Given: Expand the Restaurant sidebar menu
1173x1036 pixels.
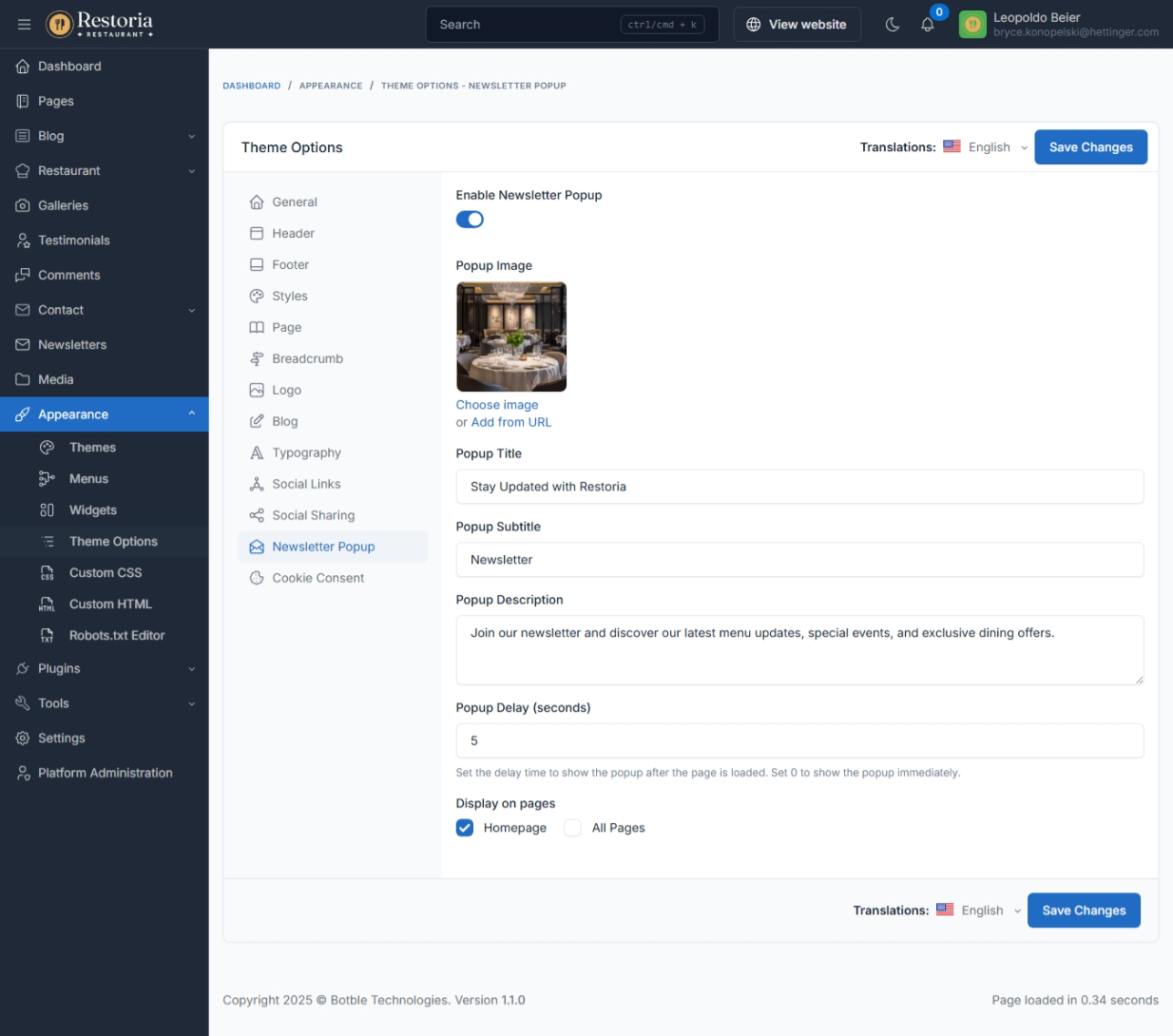Looking at the screenshot, I should [105, 171].
